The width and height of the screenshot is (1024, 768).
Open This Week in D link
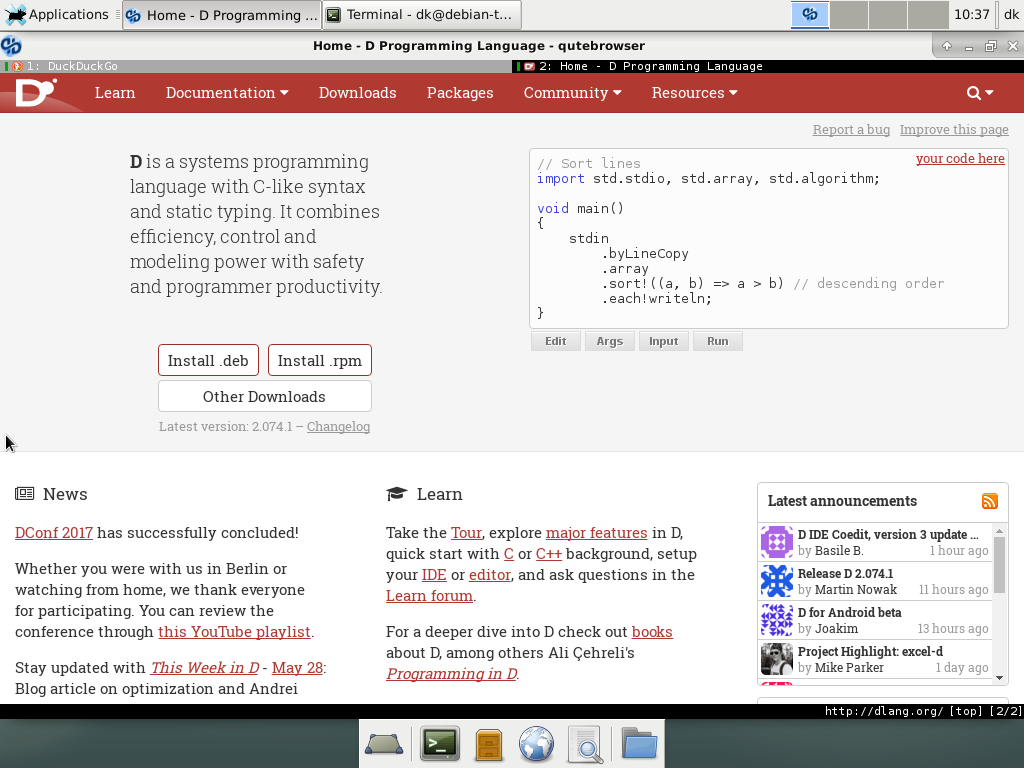(205, 667)
